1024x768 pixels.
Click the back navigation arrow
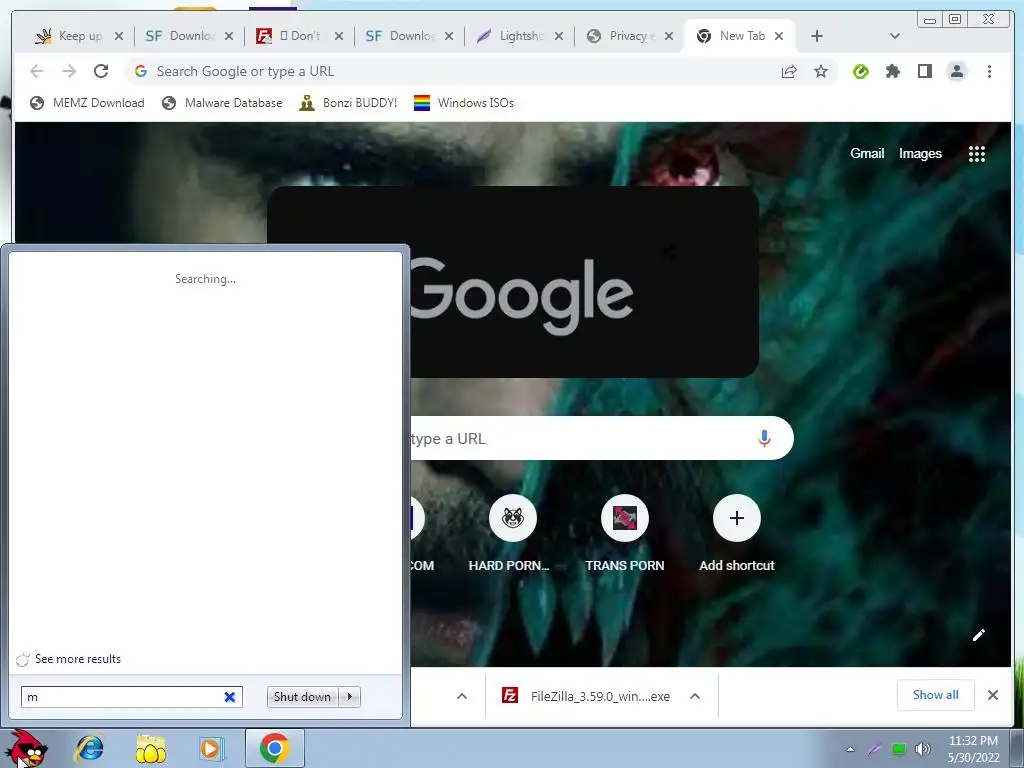point(37,71)
